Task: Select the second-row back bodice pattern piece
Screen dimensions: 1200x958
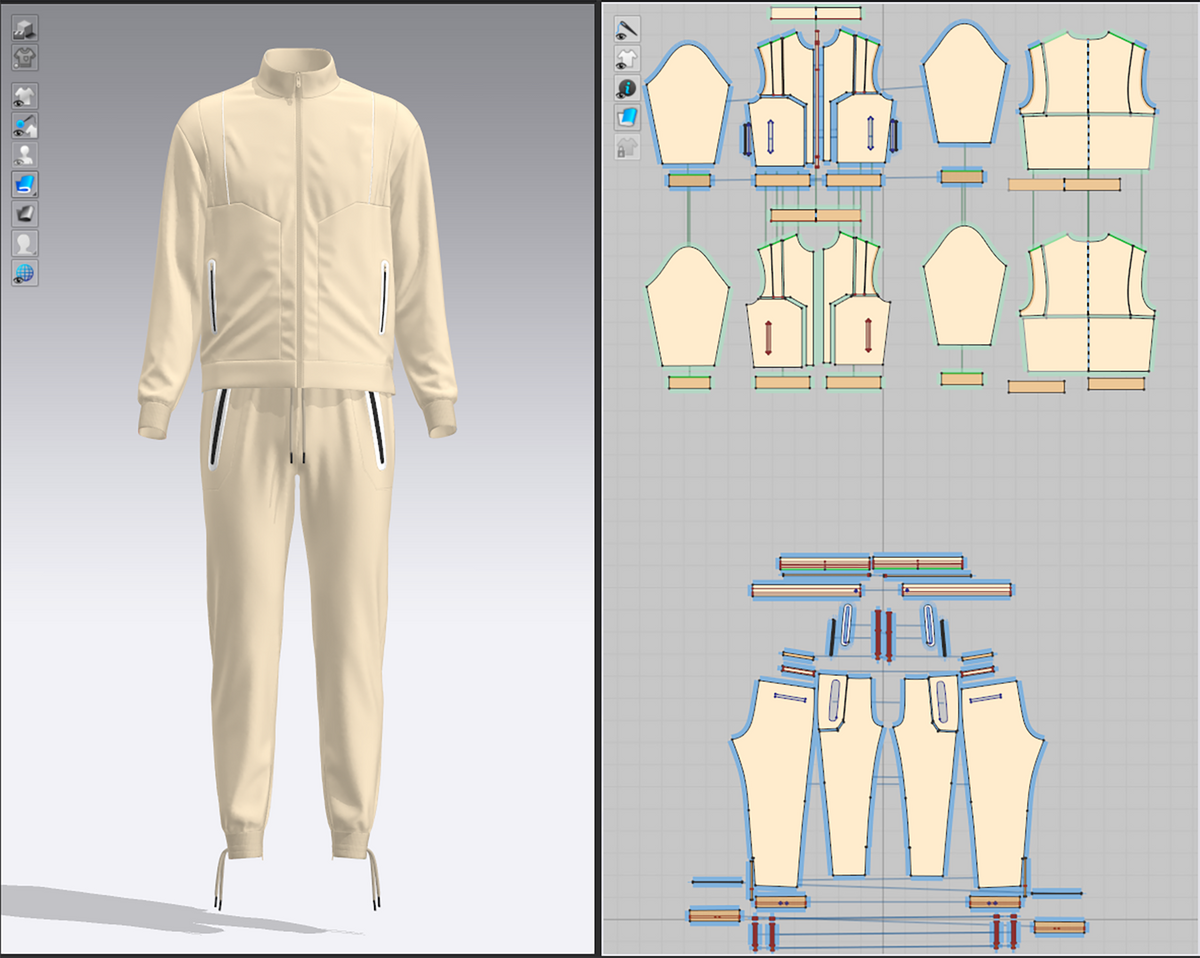Action: coord(1088,304)
